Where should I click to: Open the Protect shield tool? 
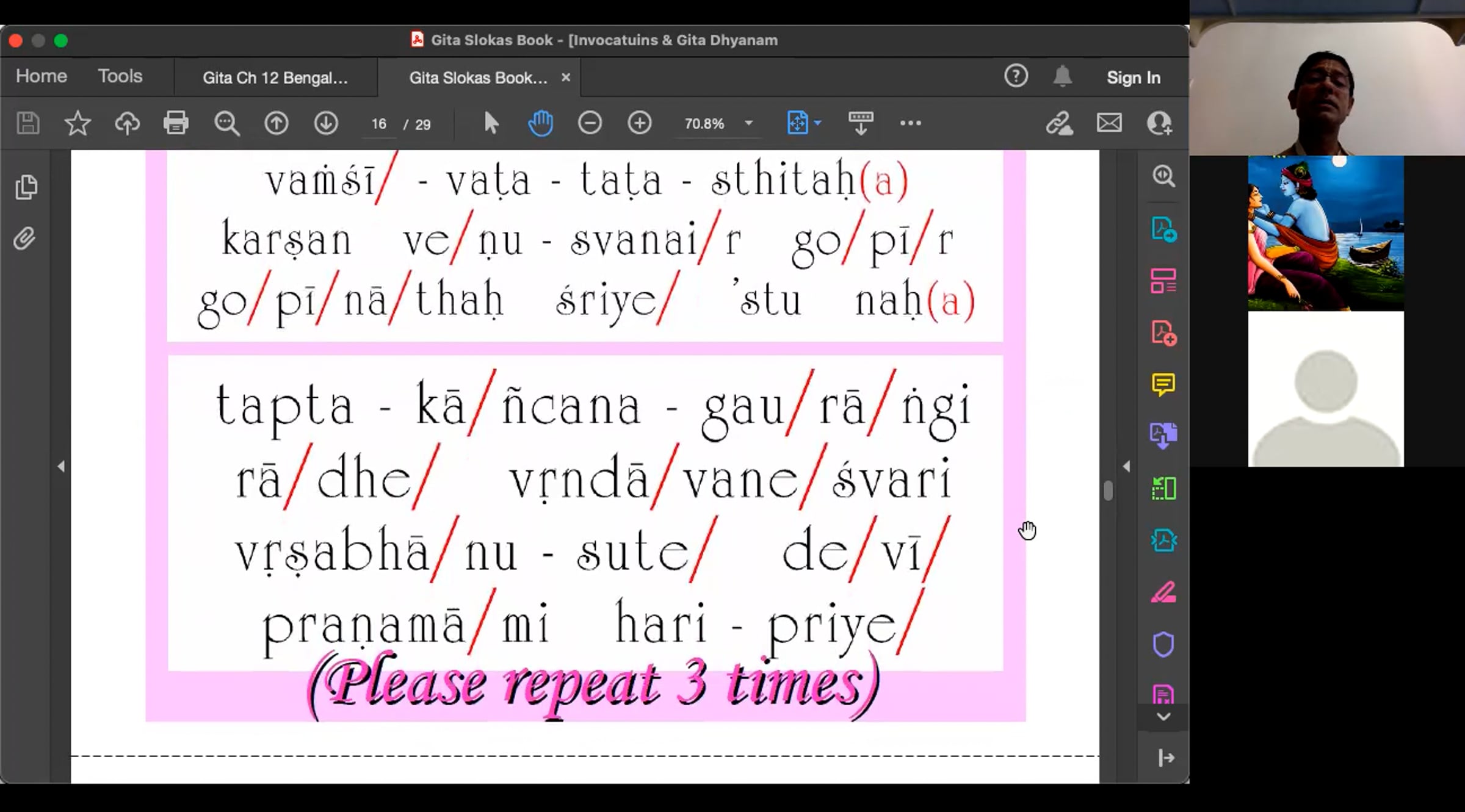[1163, 644]
